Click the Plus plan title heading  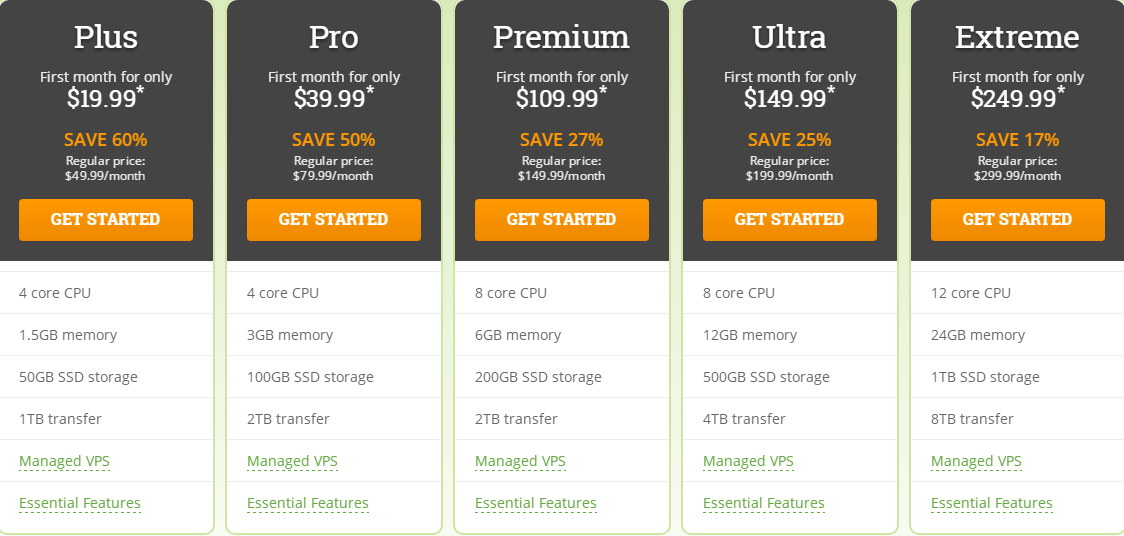106,38
